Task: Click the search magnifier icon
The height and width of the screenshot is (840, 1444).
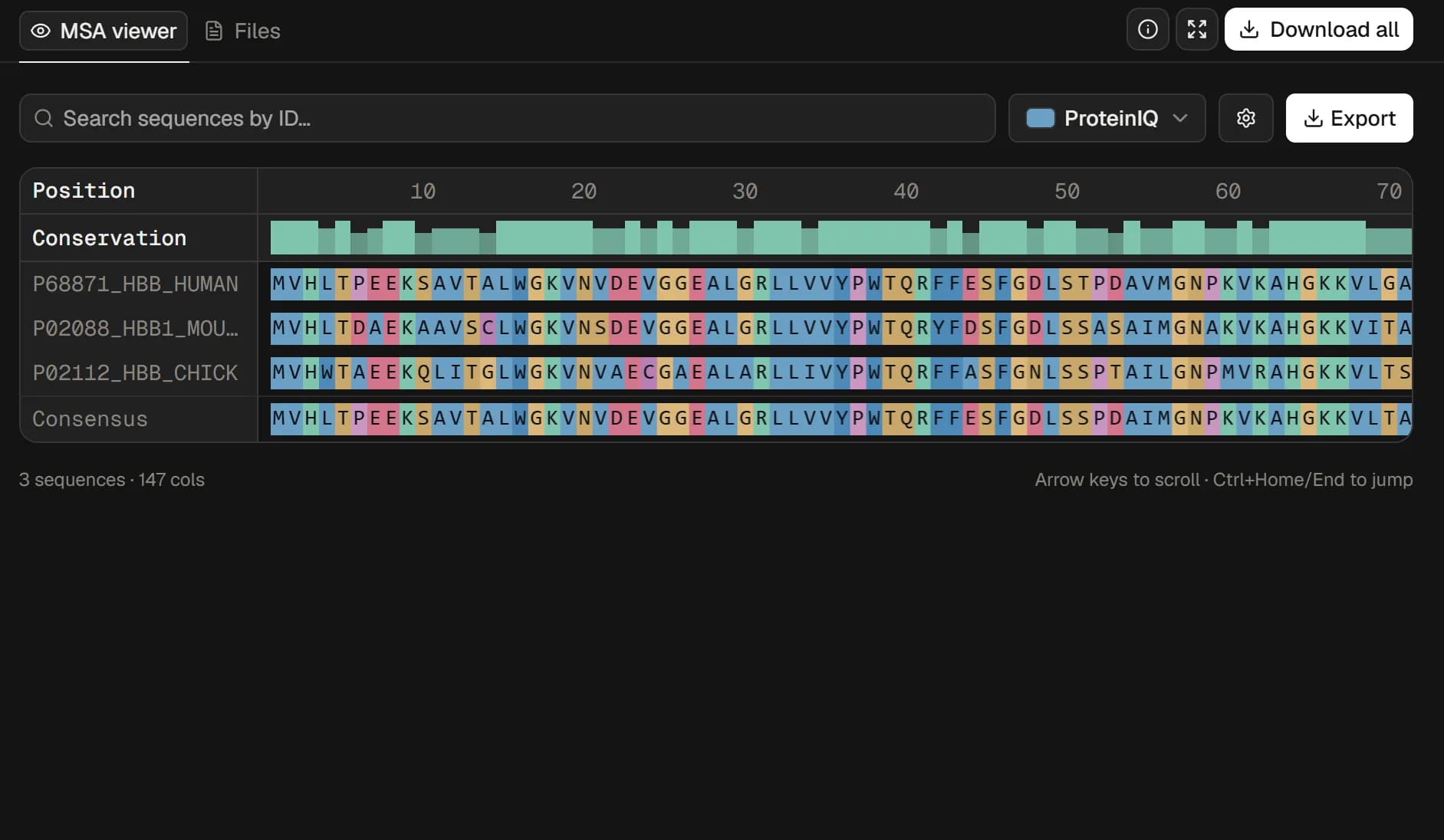Action: tap(44, 118)
